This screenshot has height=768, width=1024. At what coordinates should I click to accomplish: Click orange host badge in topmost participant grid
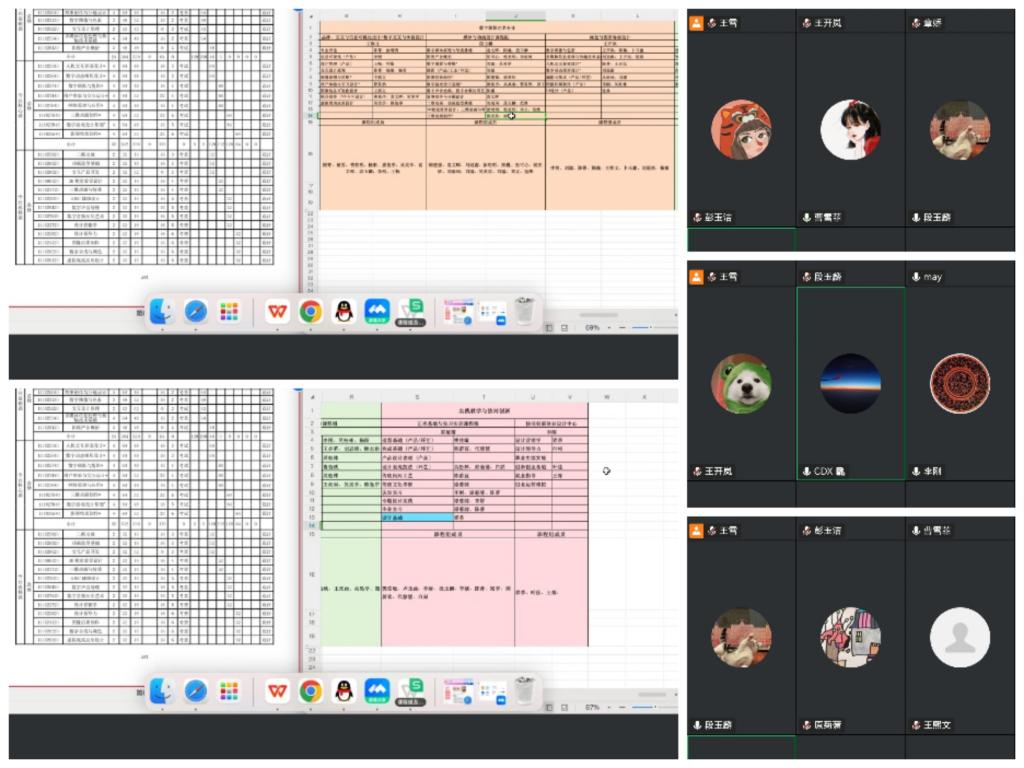point(696,23)
